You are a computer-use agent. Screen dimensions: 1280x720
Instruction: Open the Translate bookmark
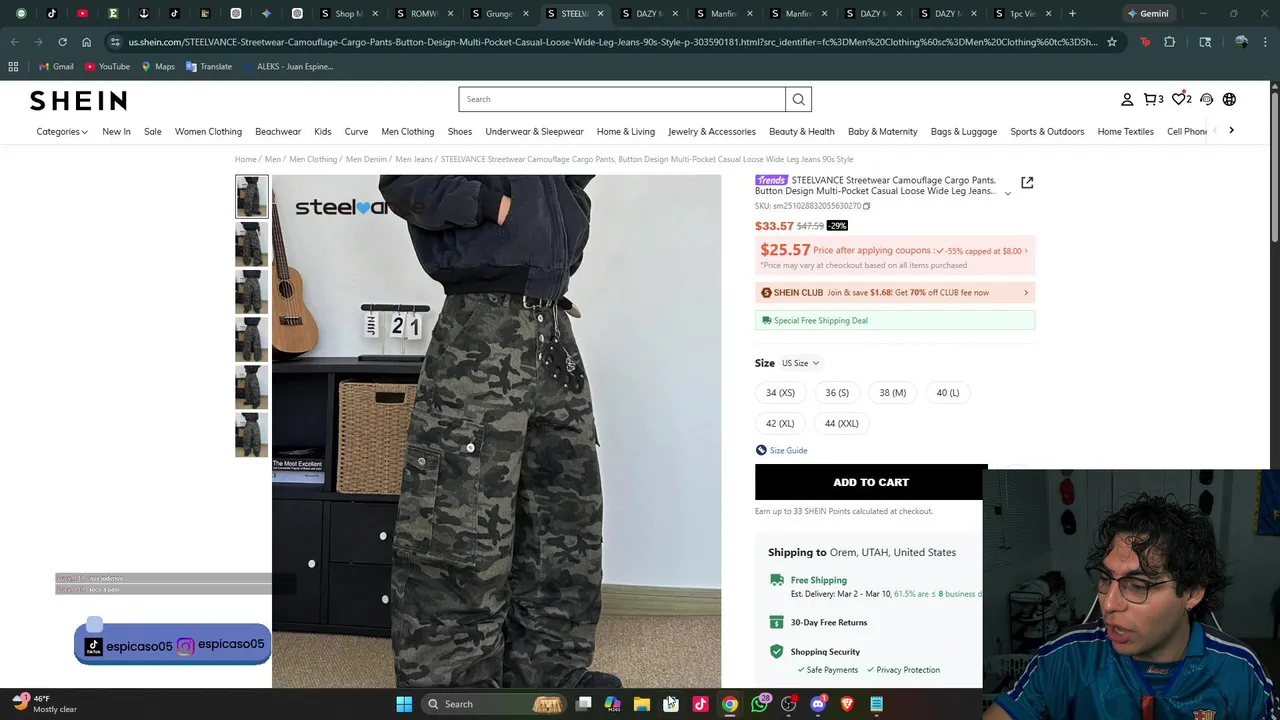point(209,66)
